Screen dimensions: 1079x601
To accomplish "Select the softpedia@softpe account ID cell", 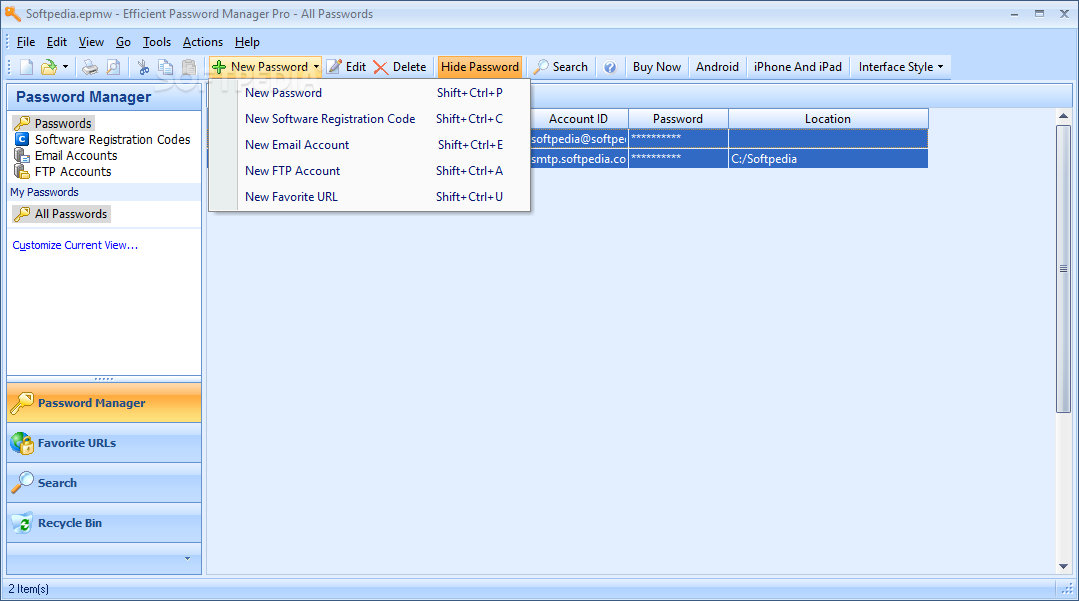I will point(578,138).
